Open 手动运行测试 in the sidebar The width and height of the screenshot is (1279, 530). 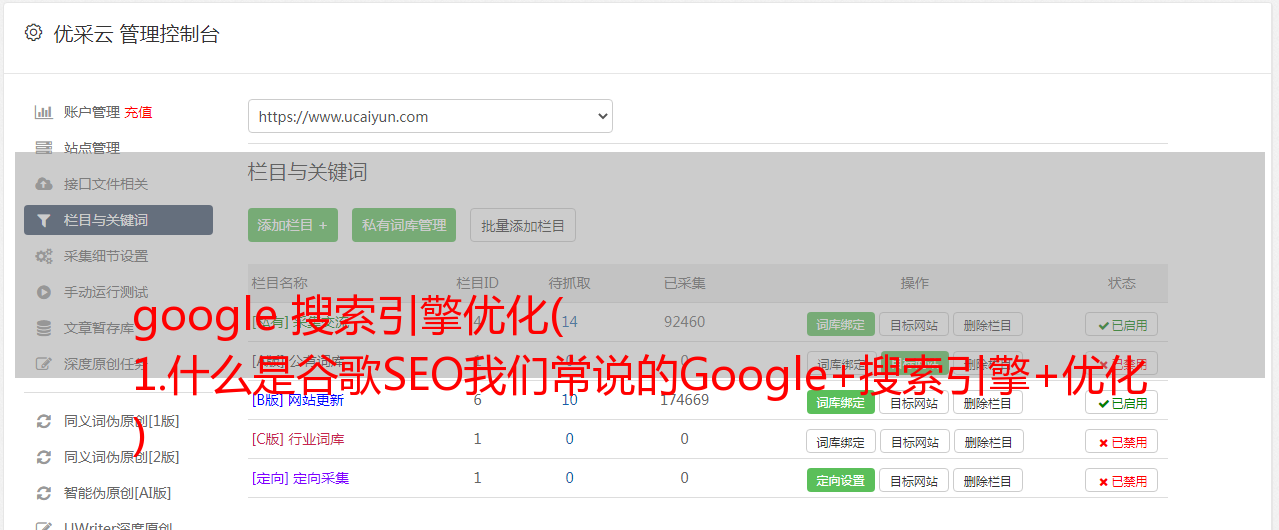[106, 292]
